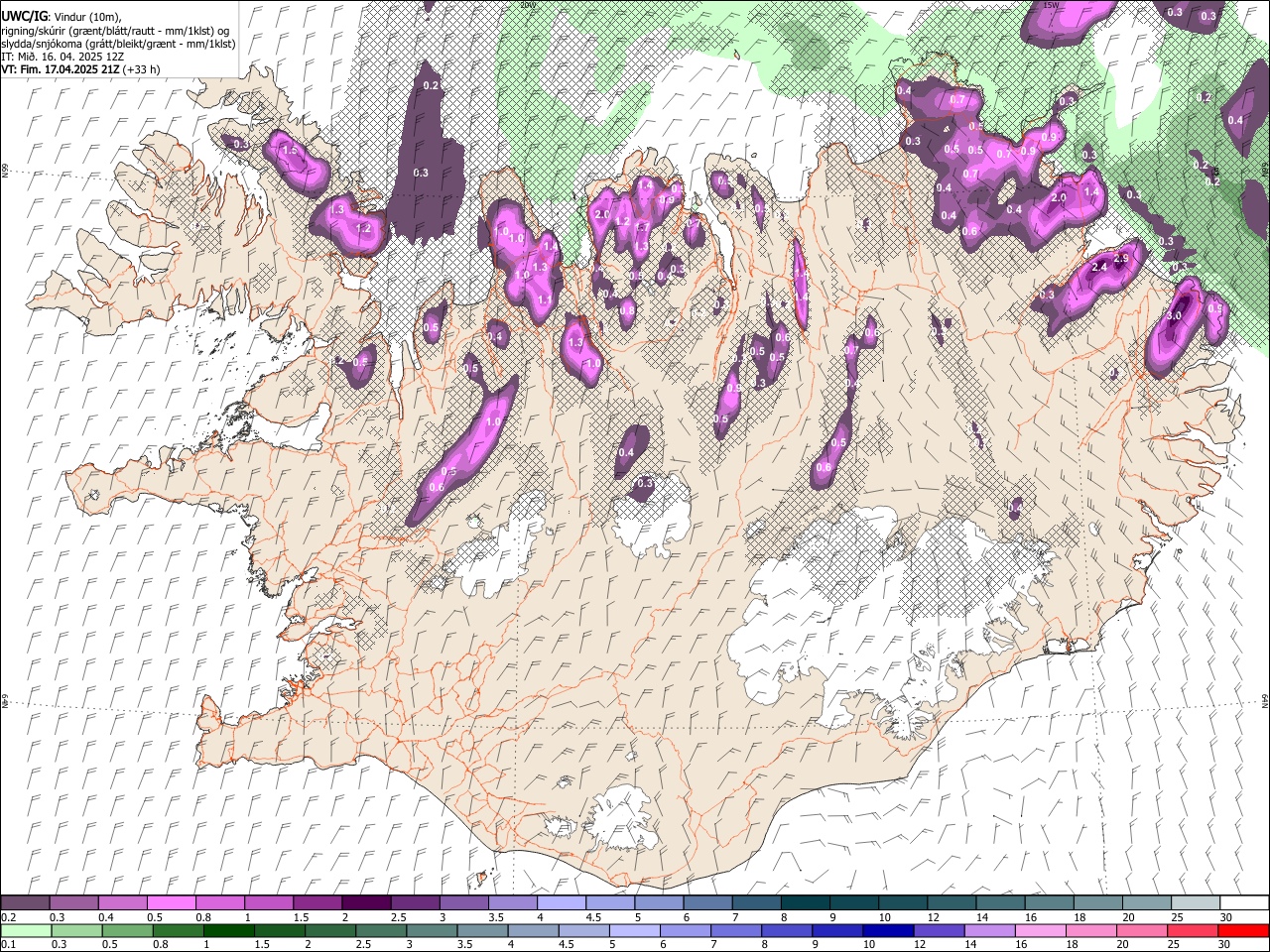Click the bright pink 0.5–0.8 legend swatch
Viewport: 1270px width, 952px height.
[171, 903]
